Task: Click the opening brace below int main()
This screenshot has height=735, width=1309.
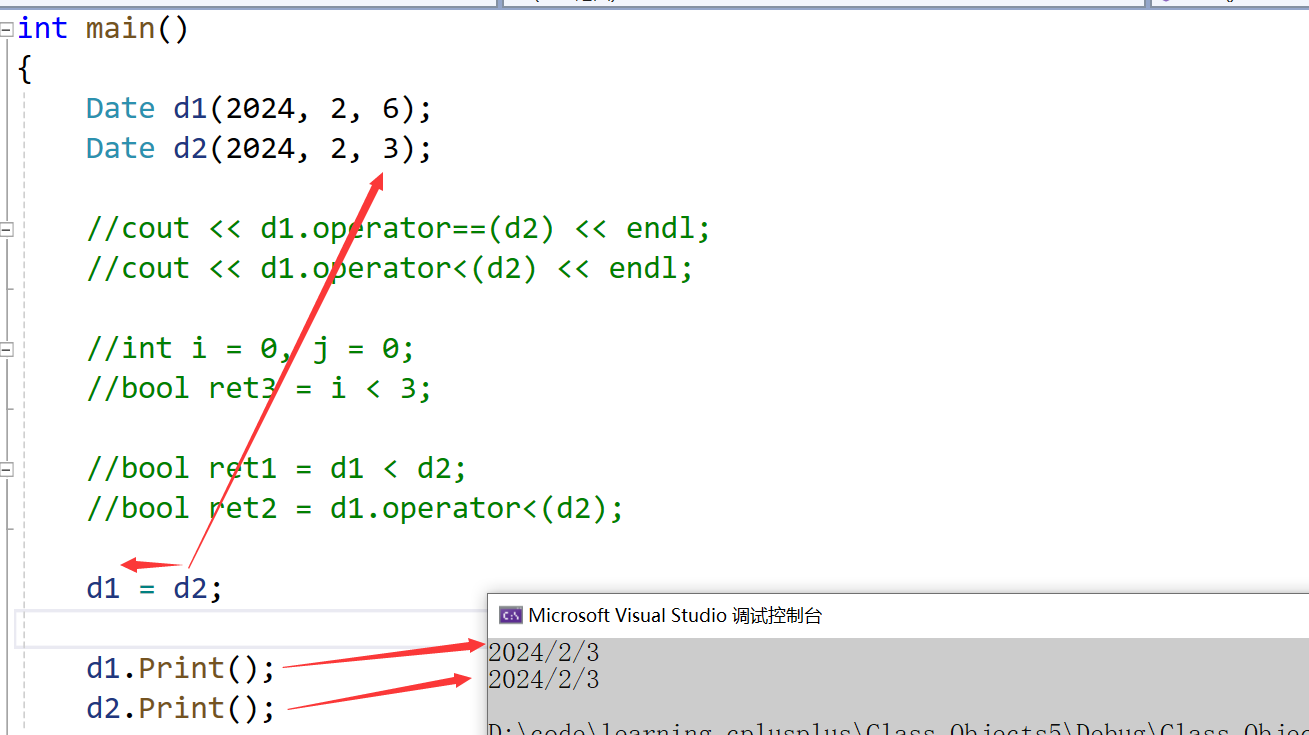Action: point(25,69)
